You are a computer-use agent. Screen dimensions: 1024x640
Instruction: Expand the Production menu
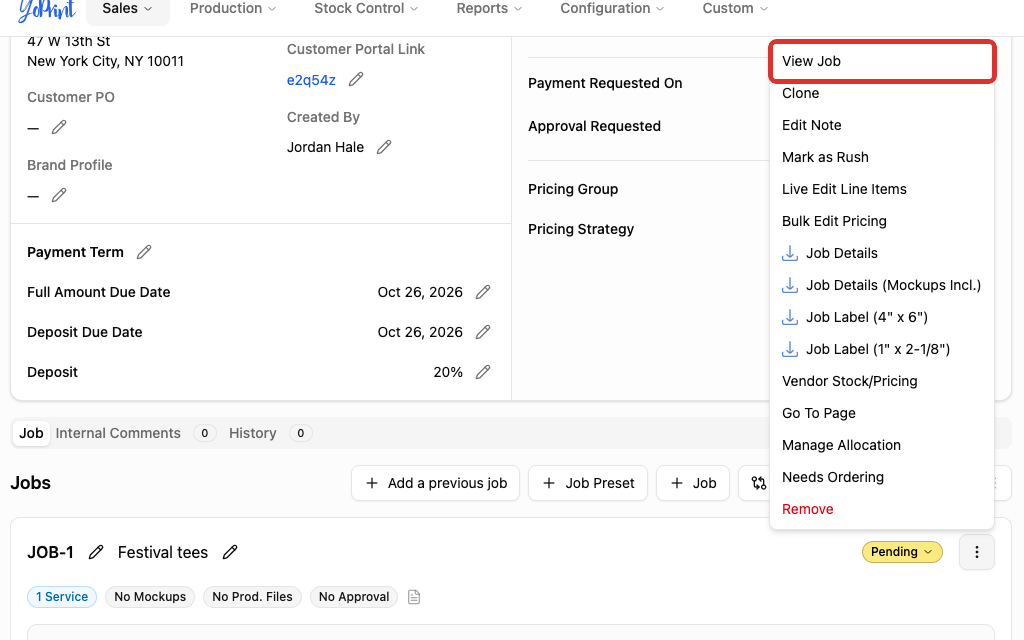pos(232,8)
